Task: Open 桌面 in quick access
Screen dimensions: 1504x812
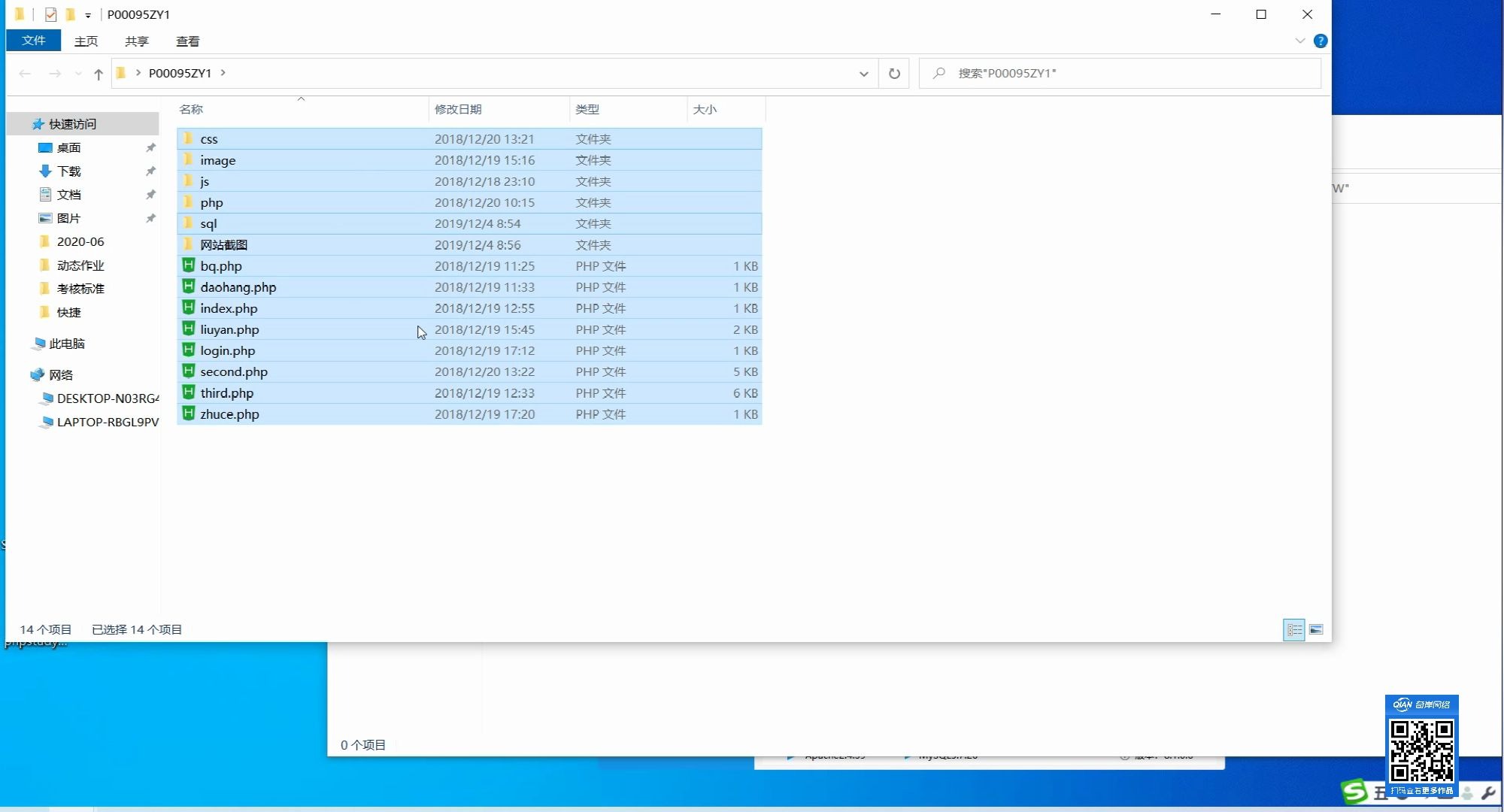Action: [68, 148]
